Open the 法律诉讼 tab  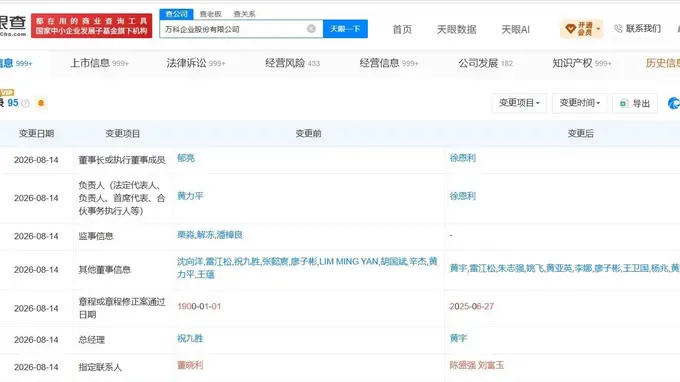tap(196, 63)
